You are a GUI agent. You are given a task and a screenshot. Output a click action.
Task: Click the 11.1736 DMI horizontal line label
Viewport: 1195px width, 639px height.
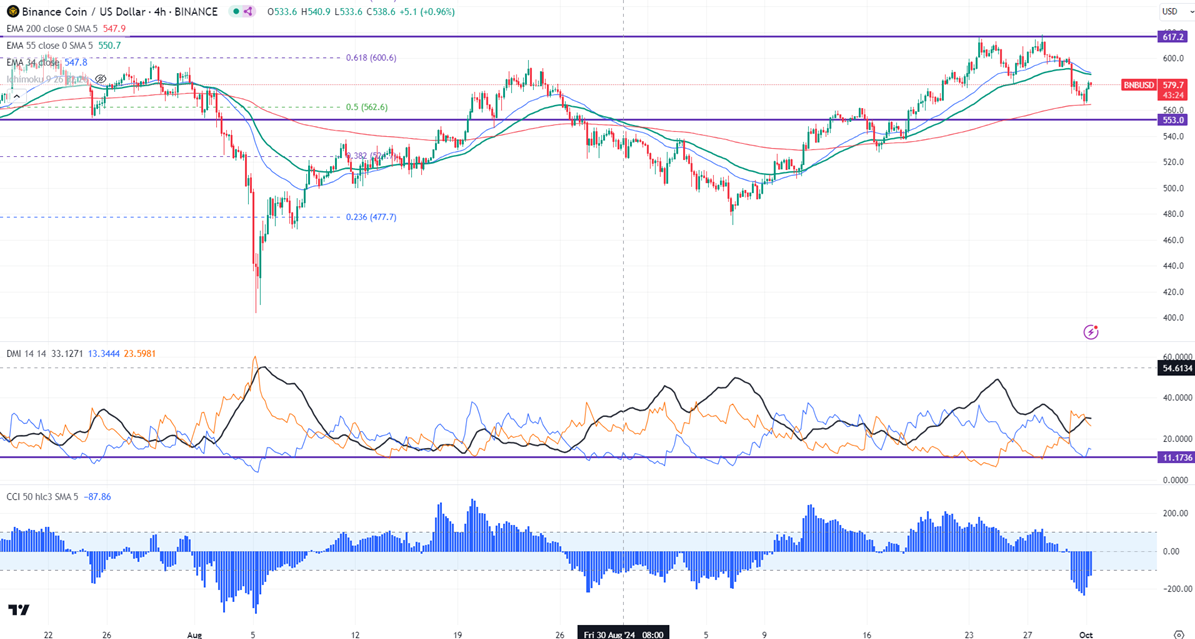pos(1176,457)
